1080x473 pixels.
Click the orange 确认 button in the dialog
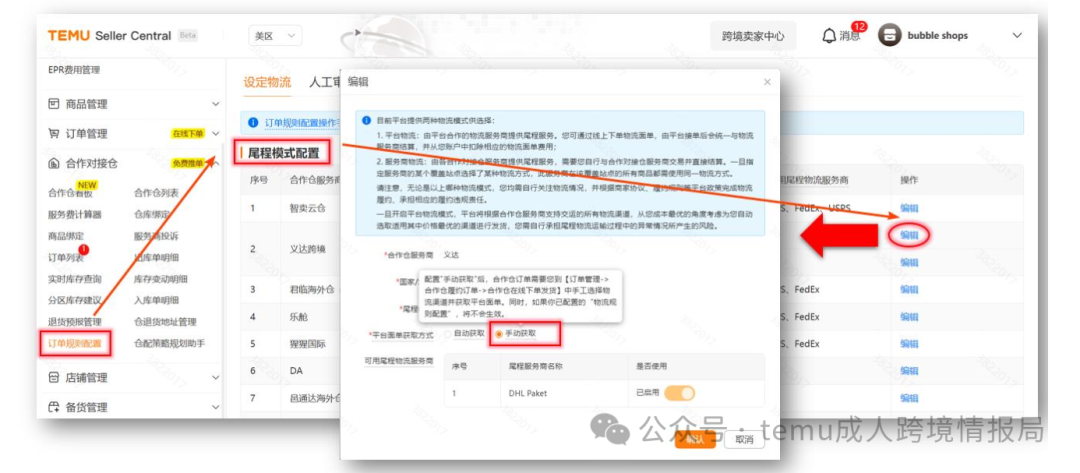695,439
